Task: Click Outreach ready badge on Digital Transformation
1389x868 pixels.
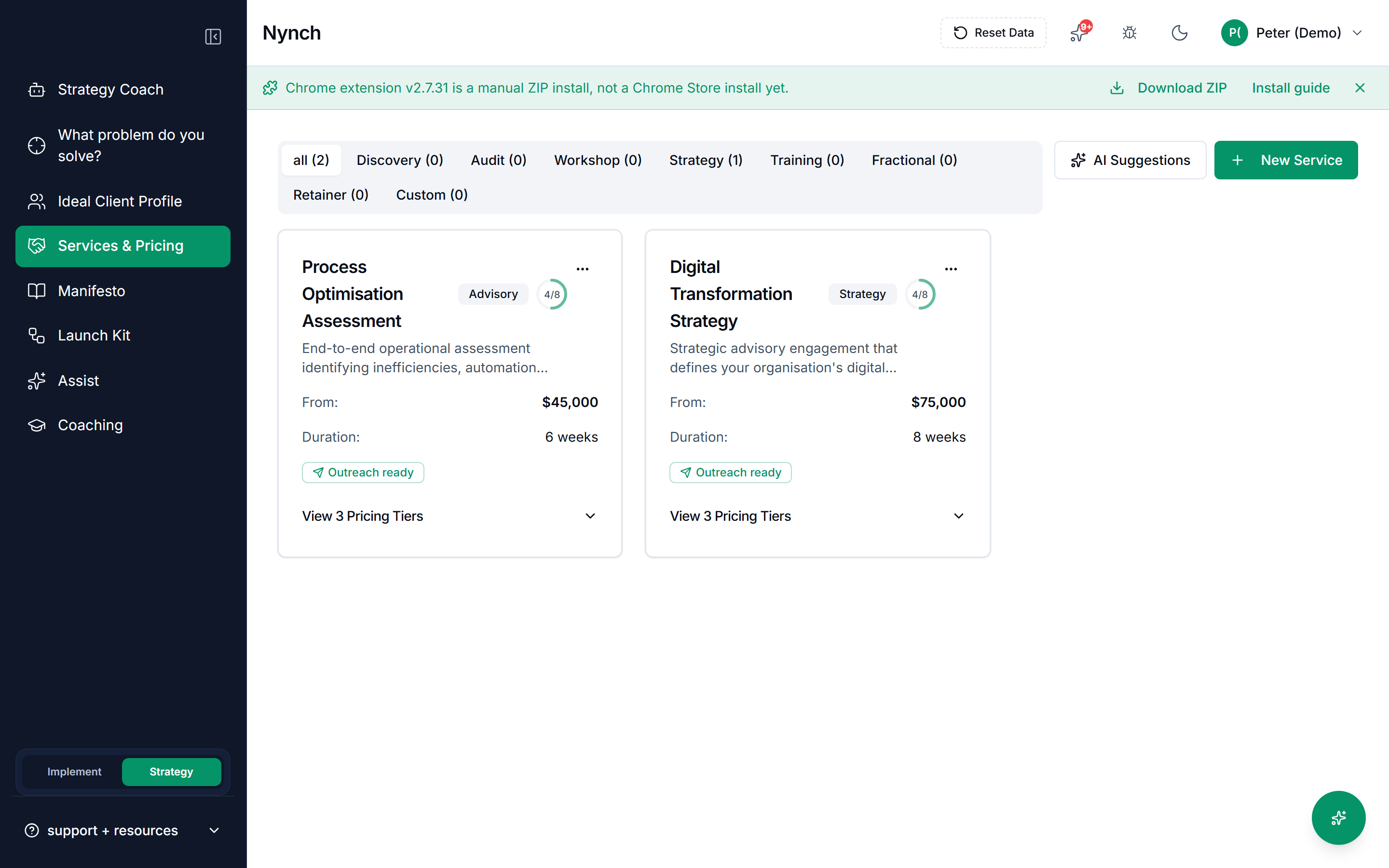Action: click(731, 473)
